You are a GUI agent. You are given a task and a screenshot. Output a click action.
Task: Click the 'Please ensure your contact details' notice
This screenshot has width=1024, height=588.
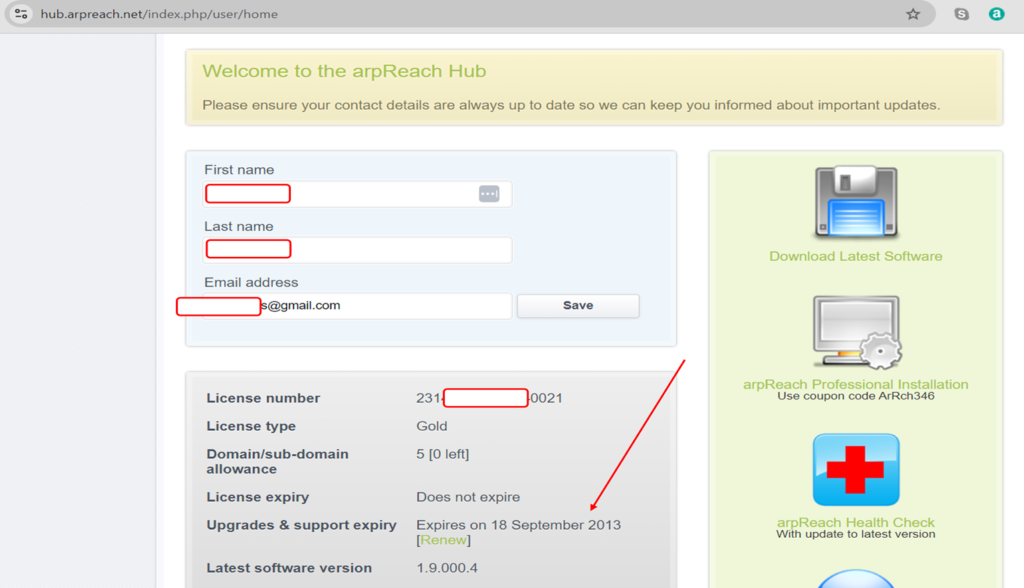[571, 105]
